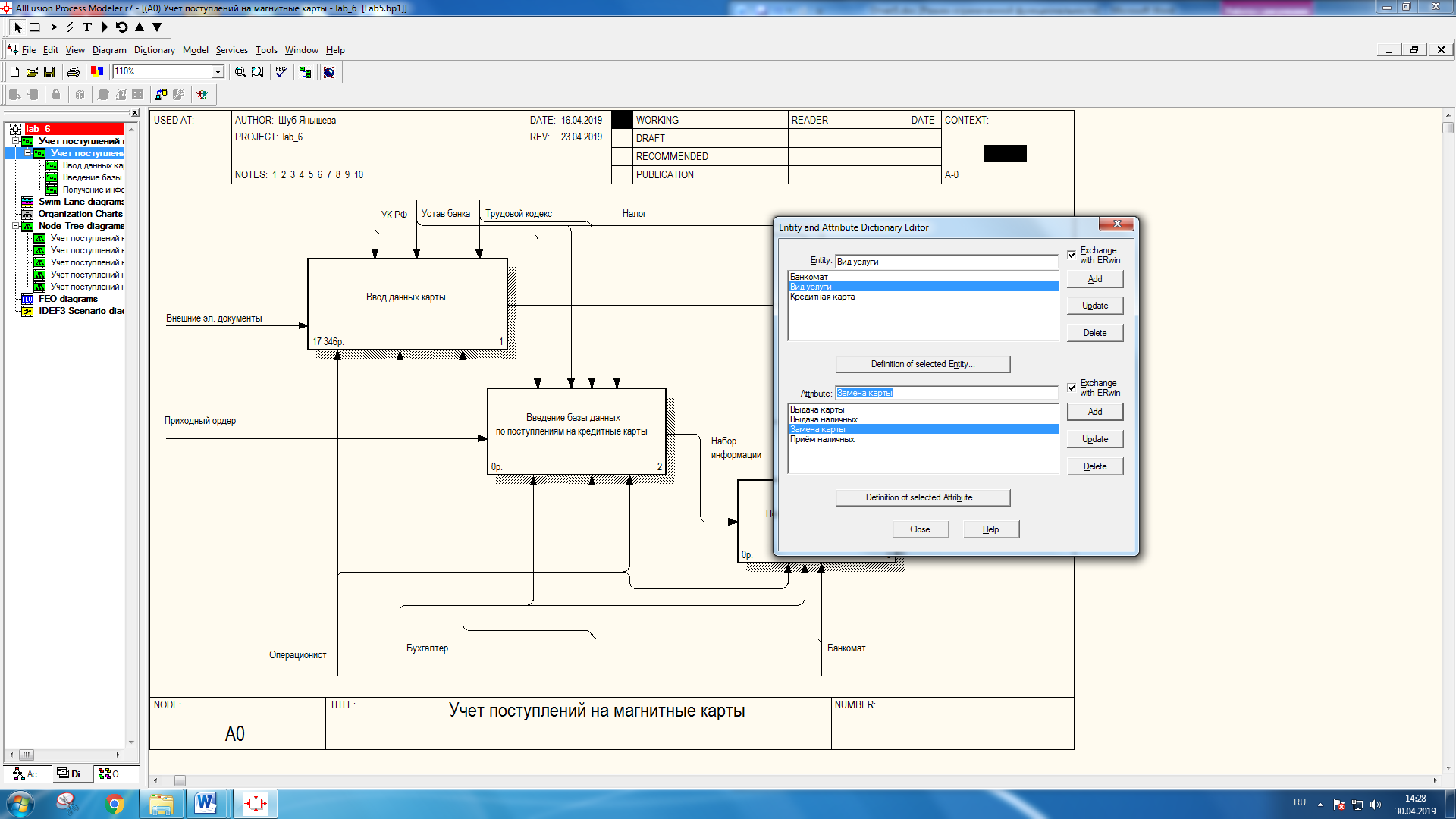Switch to the Diagrams tab in explorer
The height and width of the screenshot is (819, 1456).
tap(72, 774)
